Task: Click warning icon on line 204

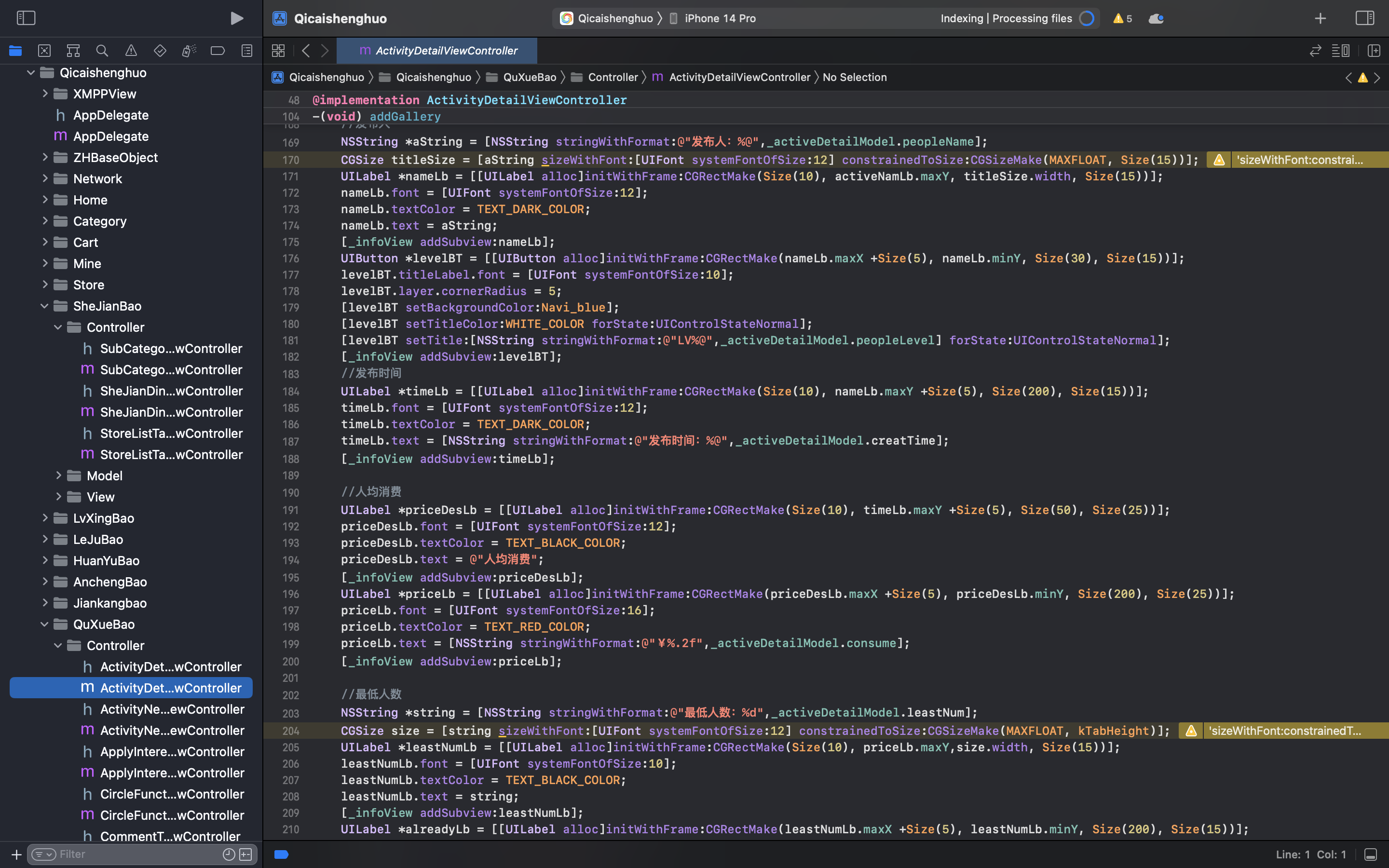Action: (x=1191, y=731)
